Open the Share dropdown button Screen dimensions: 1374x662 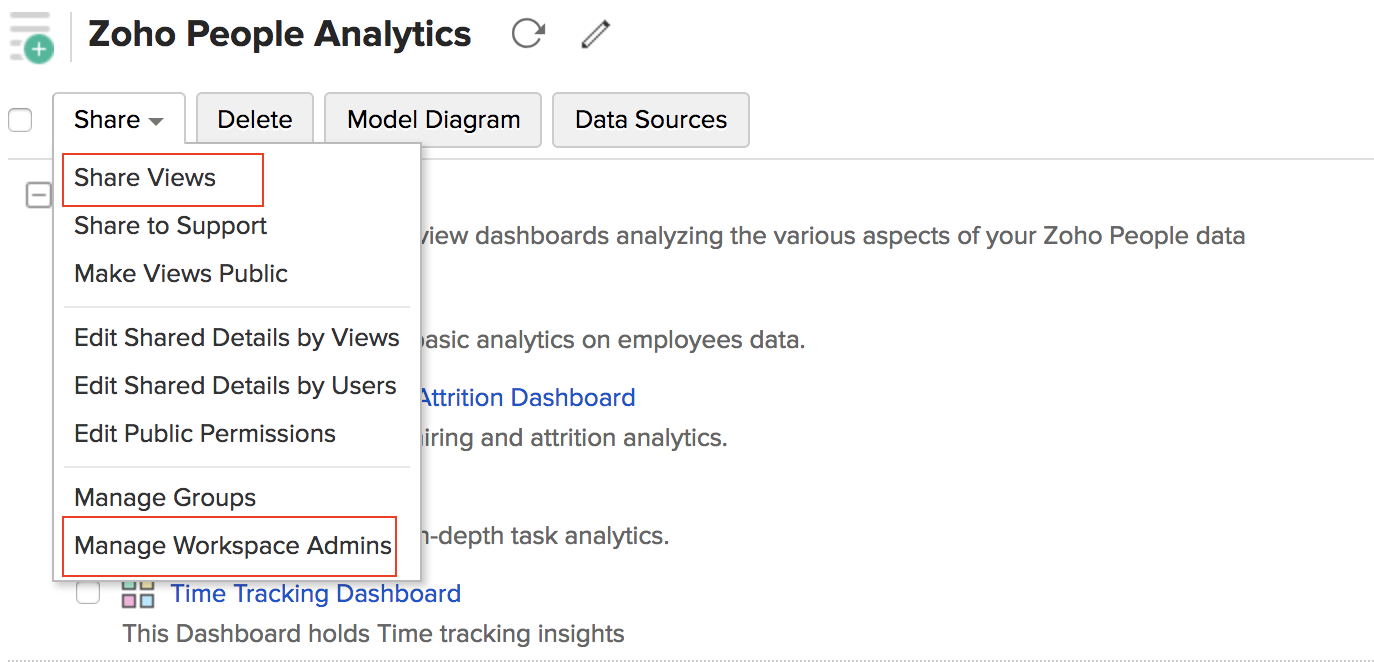click(119, 120)
